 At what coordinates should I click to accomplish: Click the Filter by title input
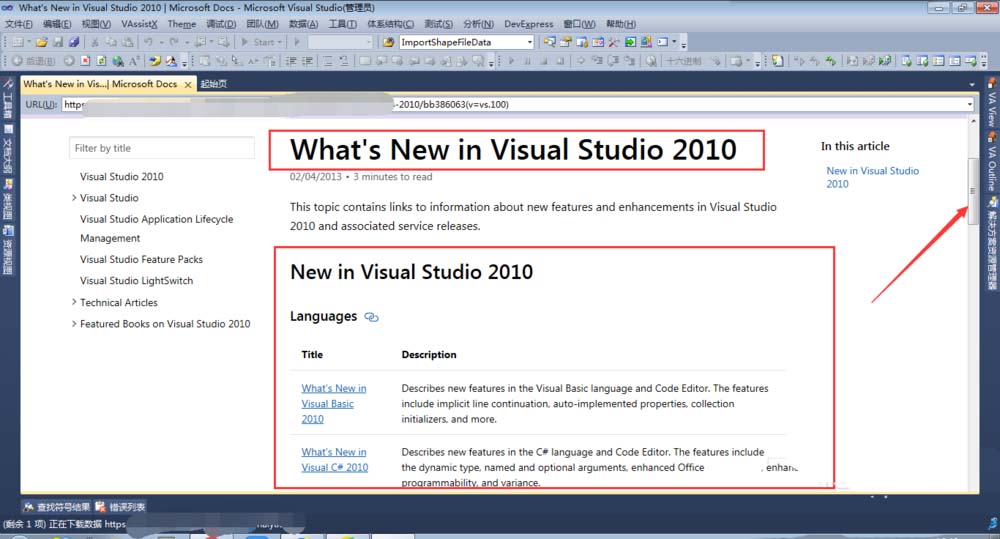(x=161, y=148)
